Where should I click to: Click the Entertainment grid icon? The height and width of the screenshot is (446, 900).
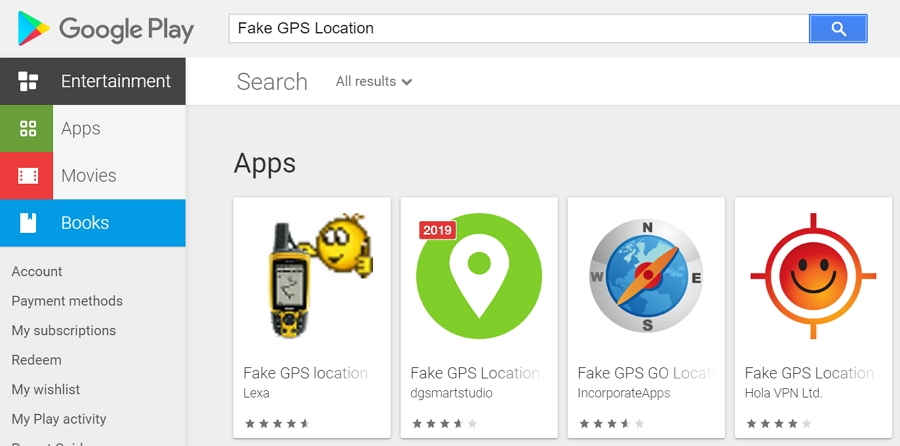(28, 81)
